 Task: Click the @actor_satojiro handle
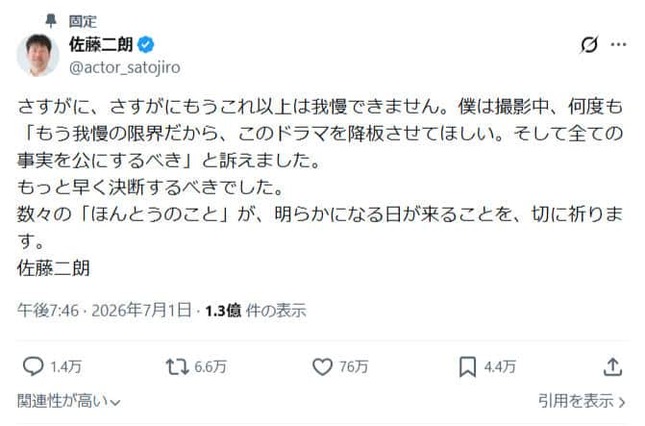pyautogui.click(x=125, y=67)
